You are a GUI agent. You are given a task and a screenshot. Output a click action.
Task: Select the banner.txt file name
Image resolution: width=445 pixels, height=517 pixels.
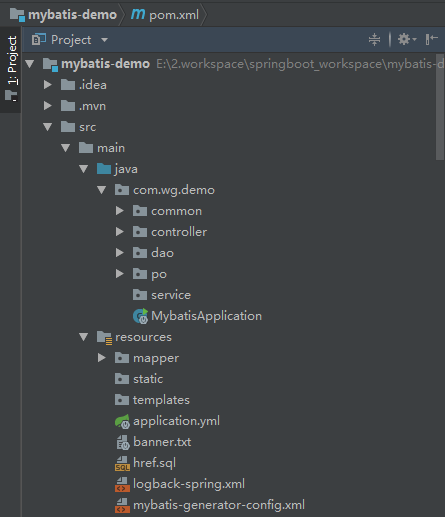pos(162,442)
